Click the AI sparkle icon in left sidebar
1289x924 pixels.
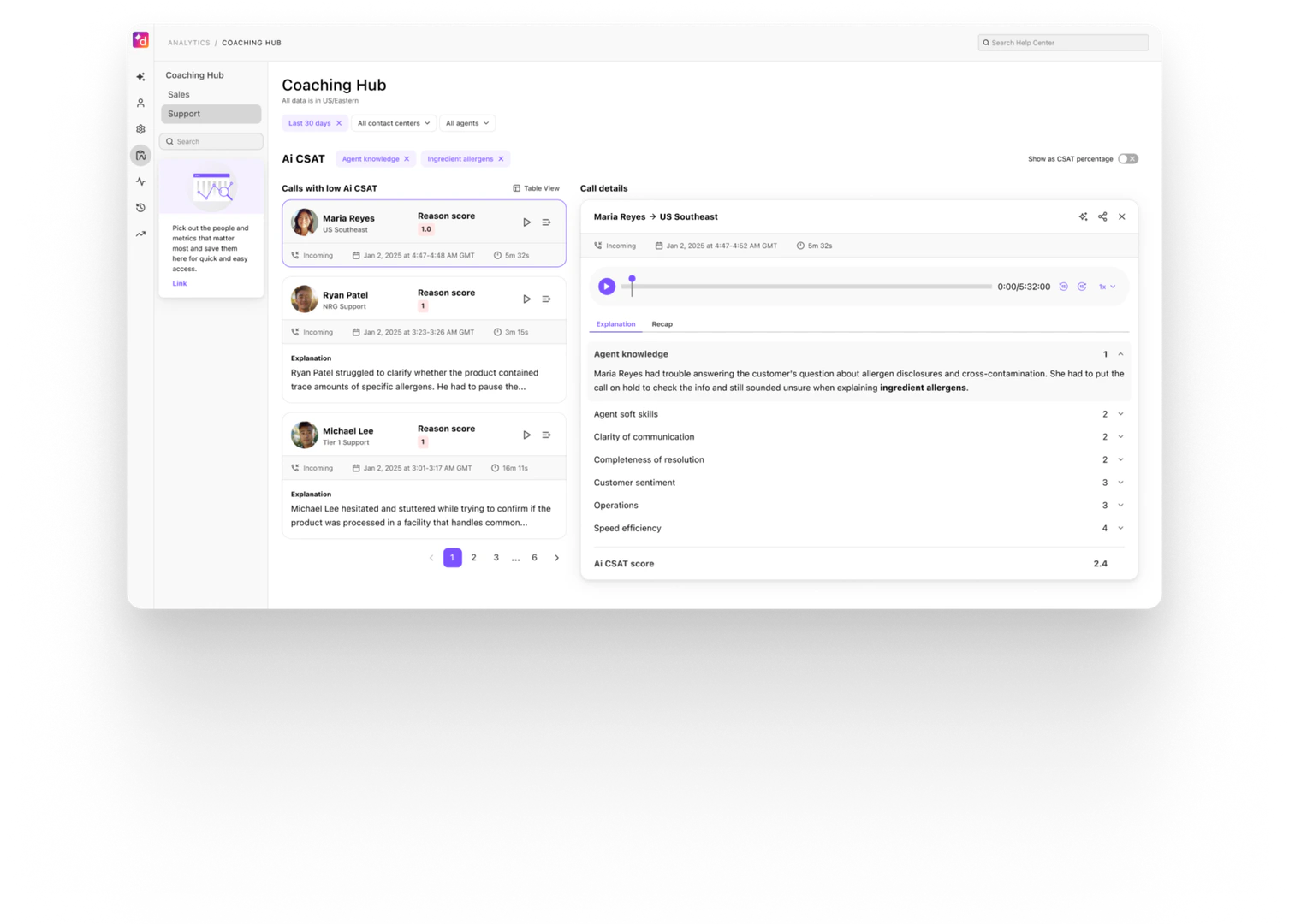pyautogui.click(x=140, y=77)
